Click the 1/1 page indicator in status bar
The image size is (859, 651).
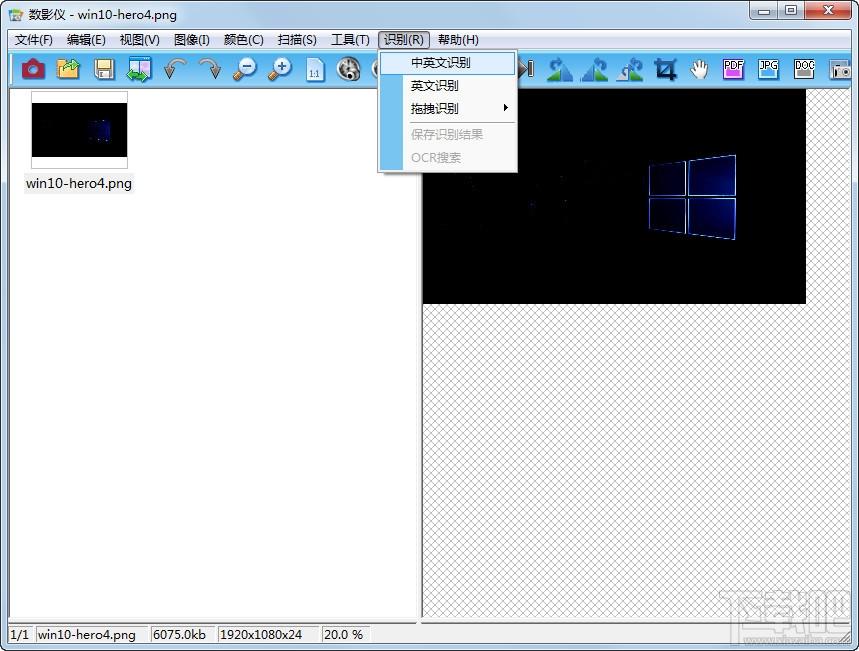[20, 635]
